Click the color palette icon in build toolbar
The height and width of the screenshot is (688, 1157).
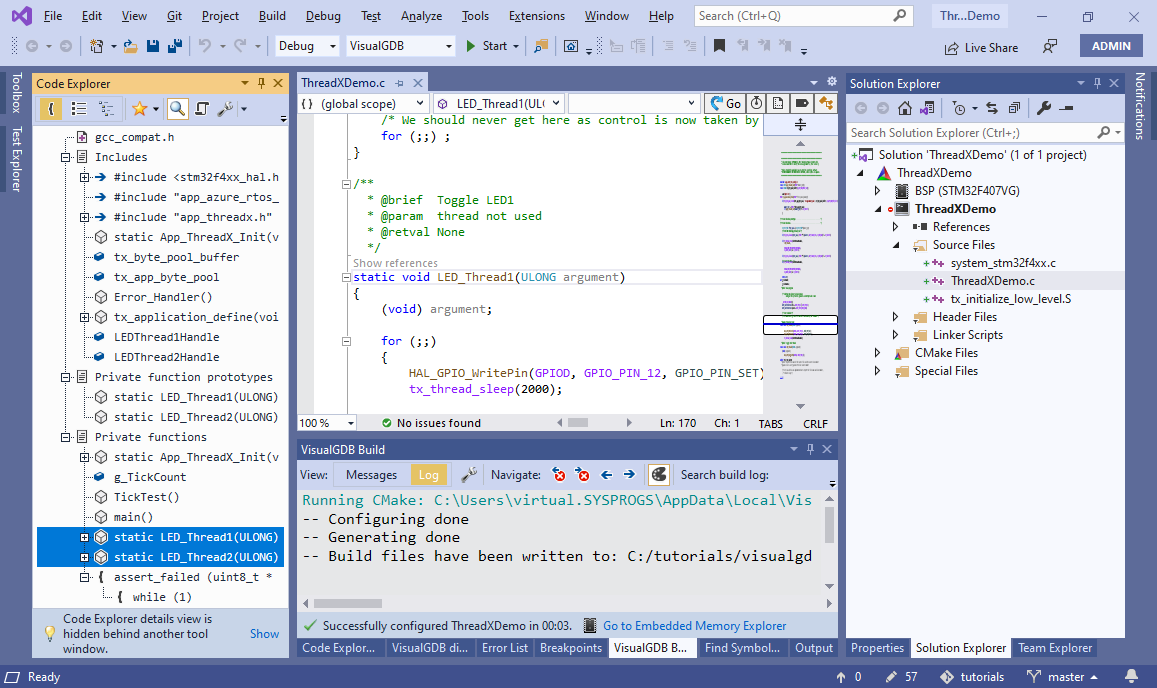pos(659,475)
